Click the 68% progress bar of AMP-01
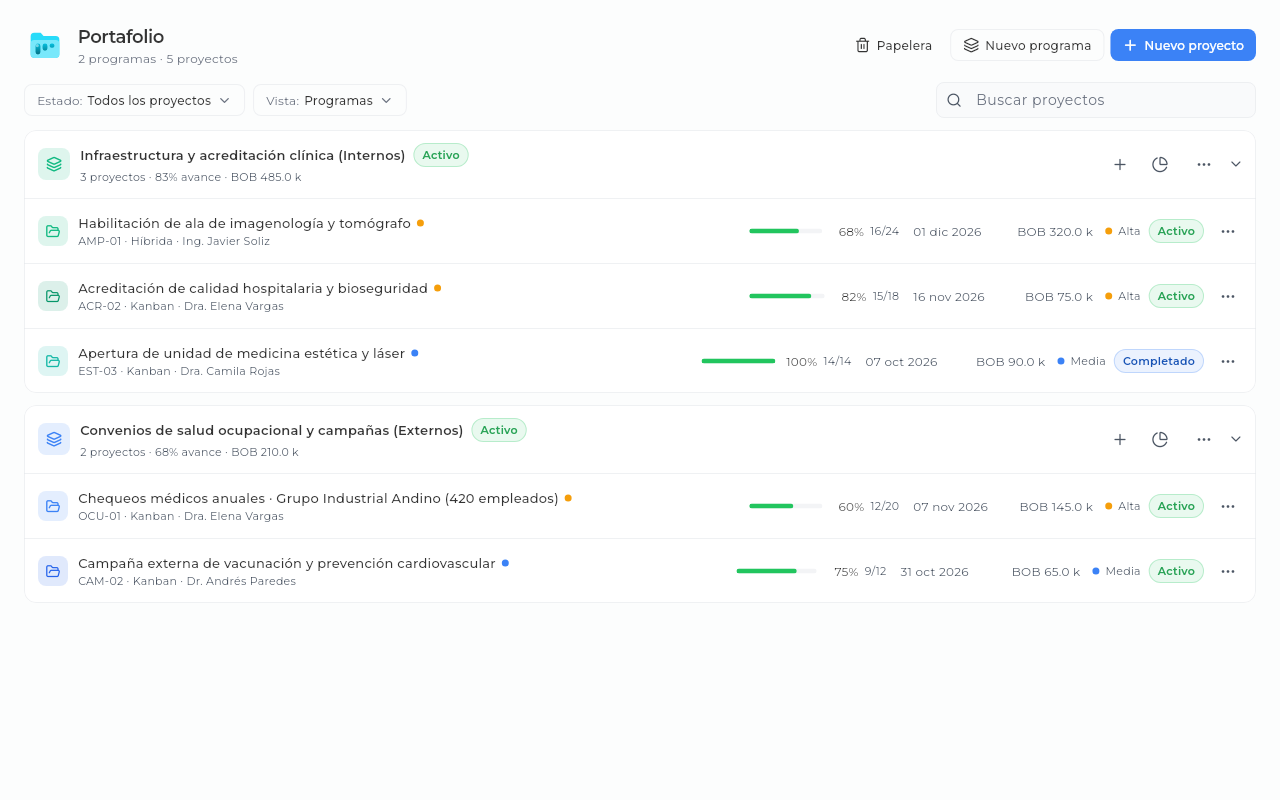This screenshot has height=800, width=1280. point(786,231)
